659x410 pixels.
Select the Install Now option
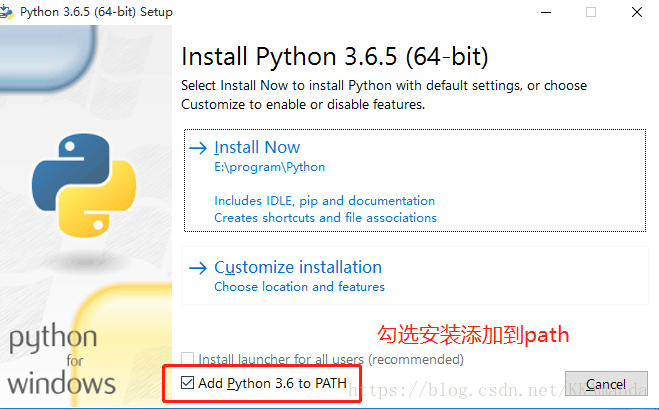(x=415, y=180)
